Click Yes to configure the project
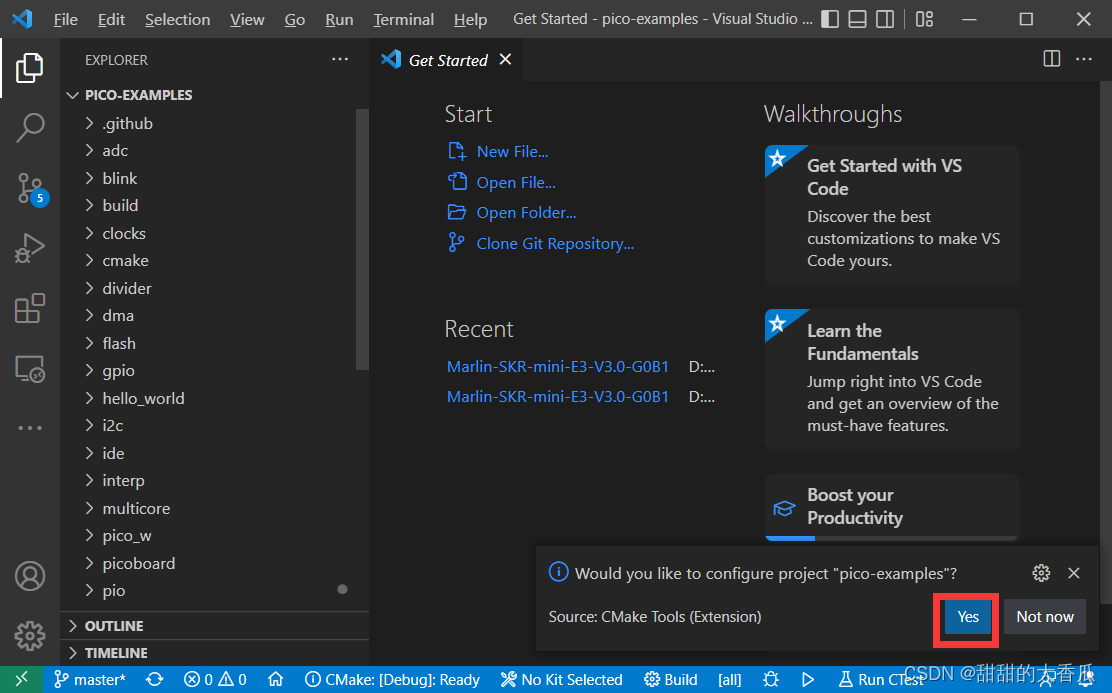 pos(967,617)
